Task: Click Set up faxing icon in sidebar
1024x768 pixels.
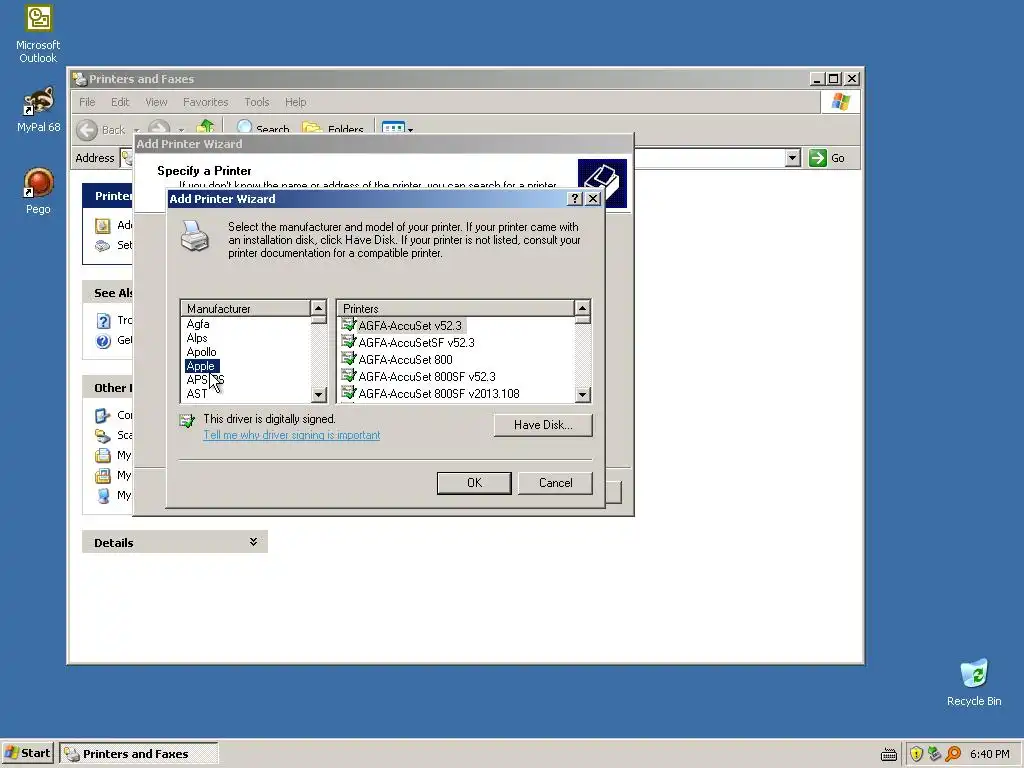Action: 103,246
